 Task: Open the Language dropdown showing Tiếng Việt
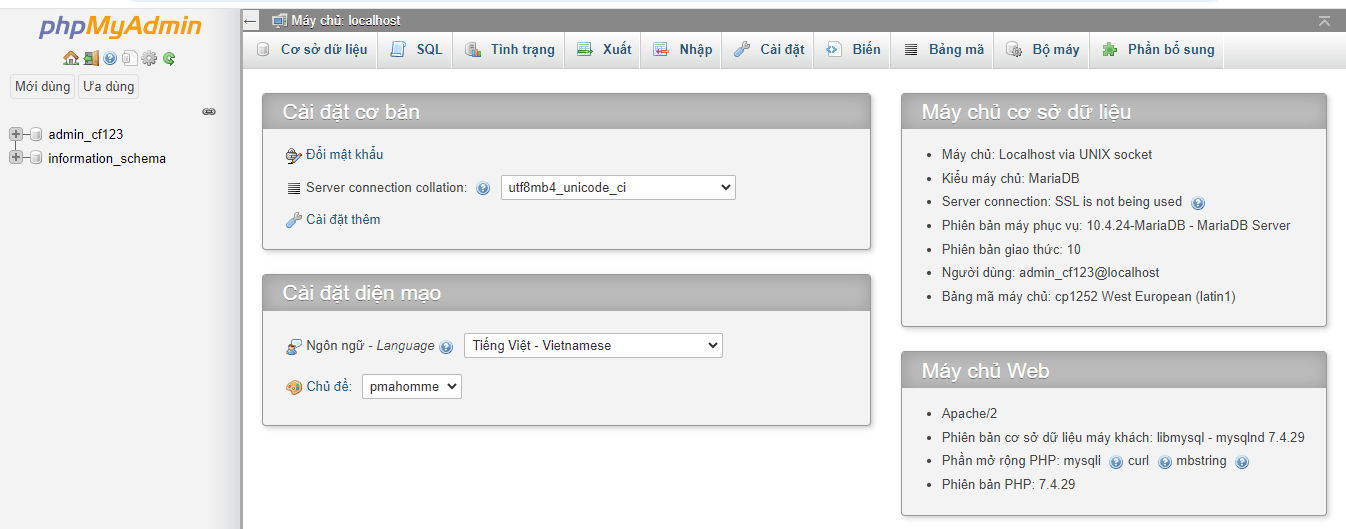[x=593, y=345]
